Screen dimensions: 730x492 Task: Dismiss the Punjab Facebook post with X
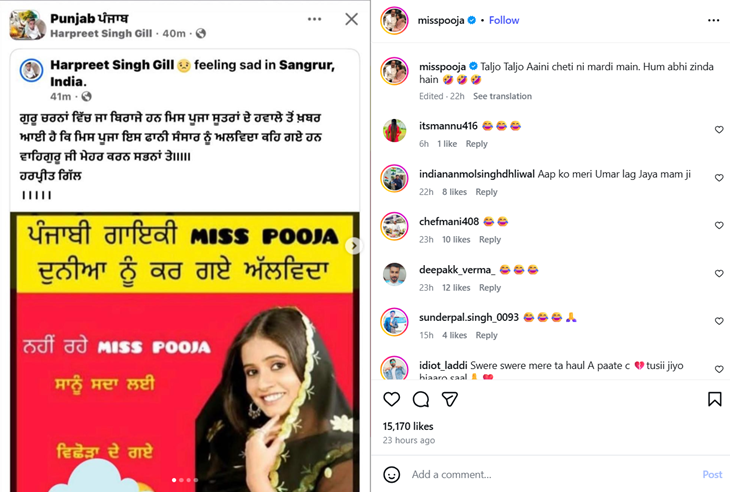351,19
